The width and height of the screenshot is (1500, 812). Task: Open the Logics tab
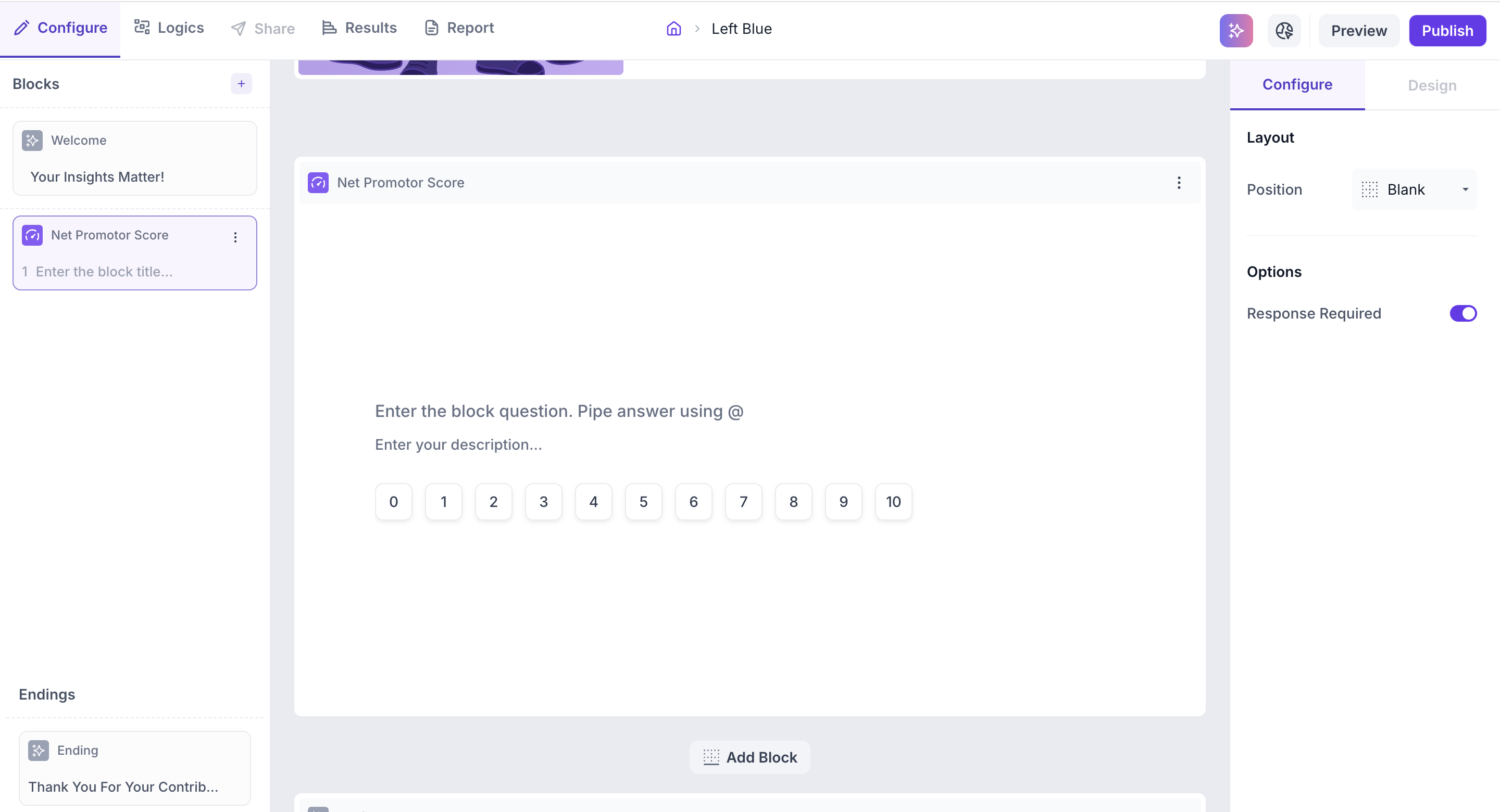(169, 28)
